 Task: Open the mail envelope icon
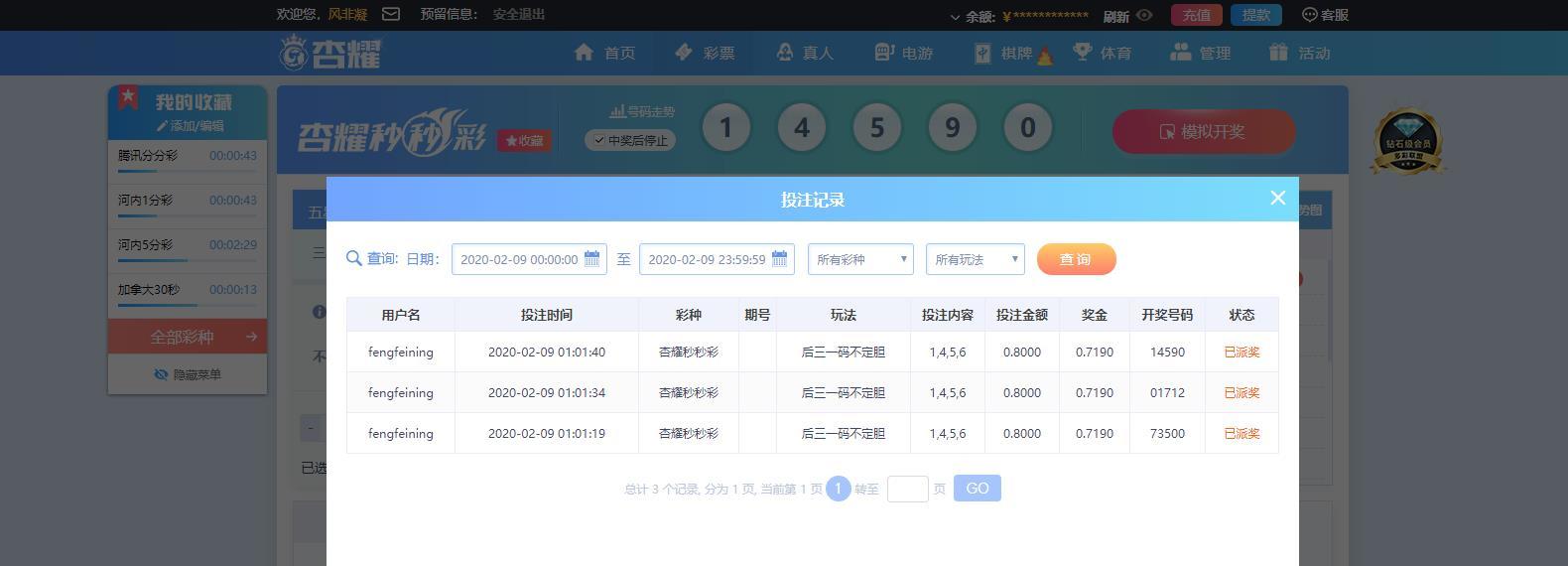[x=391, y=14]
